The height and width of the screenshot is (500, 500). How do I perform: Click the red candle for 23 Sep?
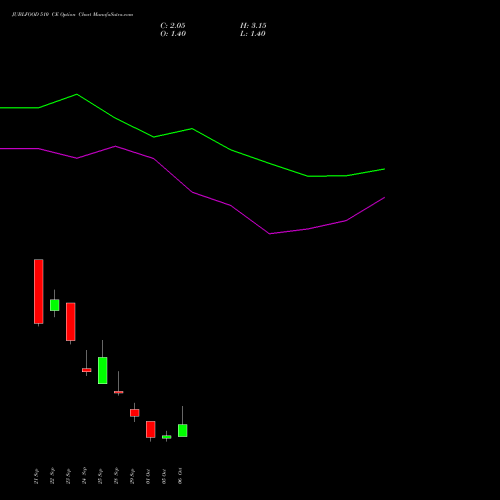coord(71,322)
